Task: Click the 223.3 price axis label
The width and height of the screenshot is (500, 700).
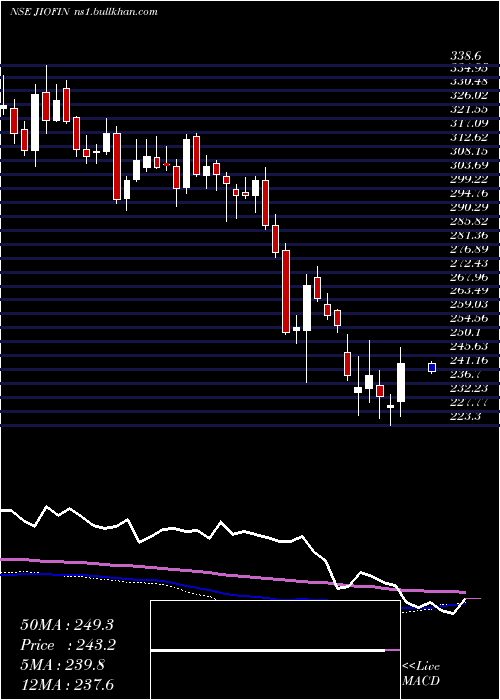Action: point(466,417)
